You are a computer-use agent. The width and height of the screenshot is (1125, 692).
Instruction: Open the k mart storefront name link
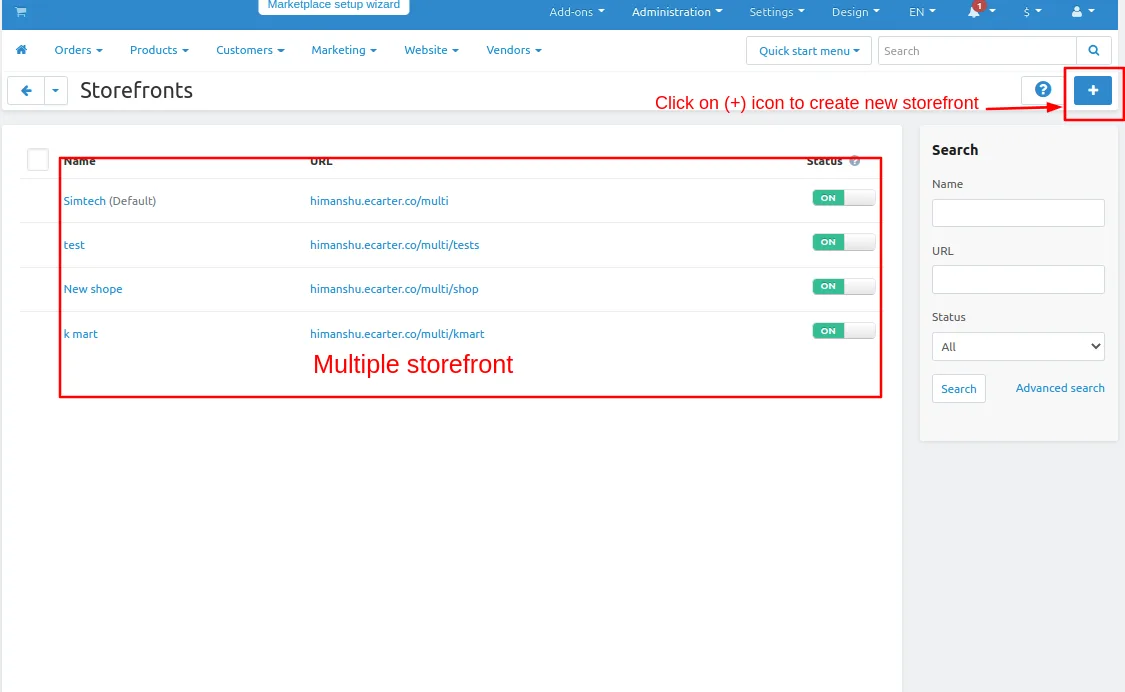pyautogui.click(x=80, y=334)
